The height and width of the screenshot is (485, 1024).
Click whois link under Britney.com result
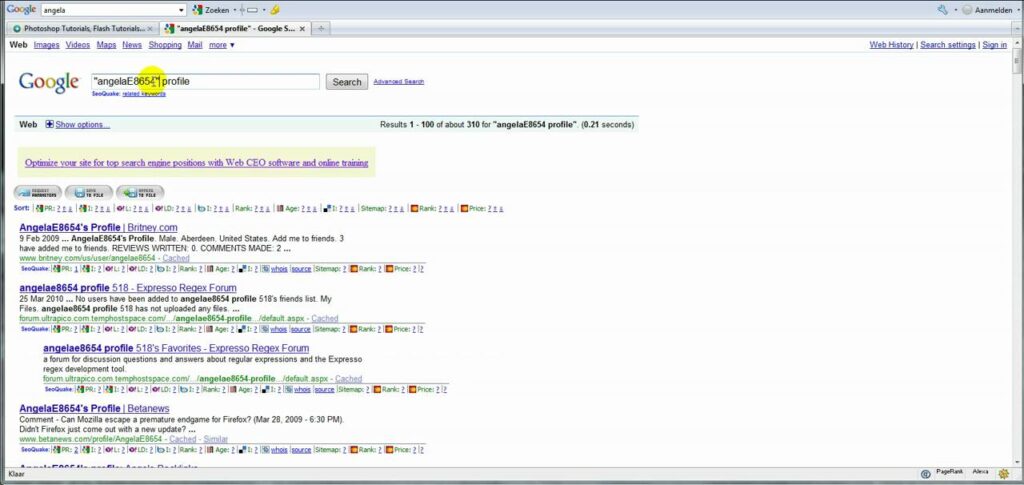tap(280, 269)
